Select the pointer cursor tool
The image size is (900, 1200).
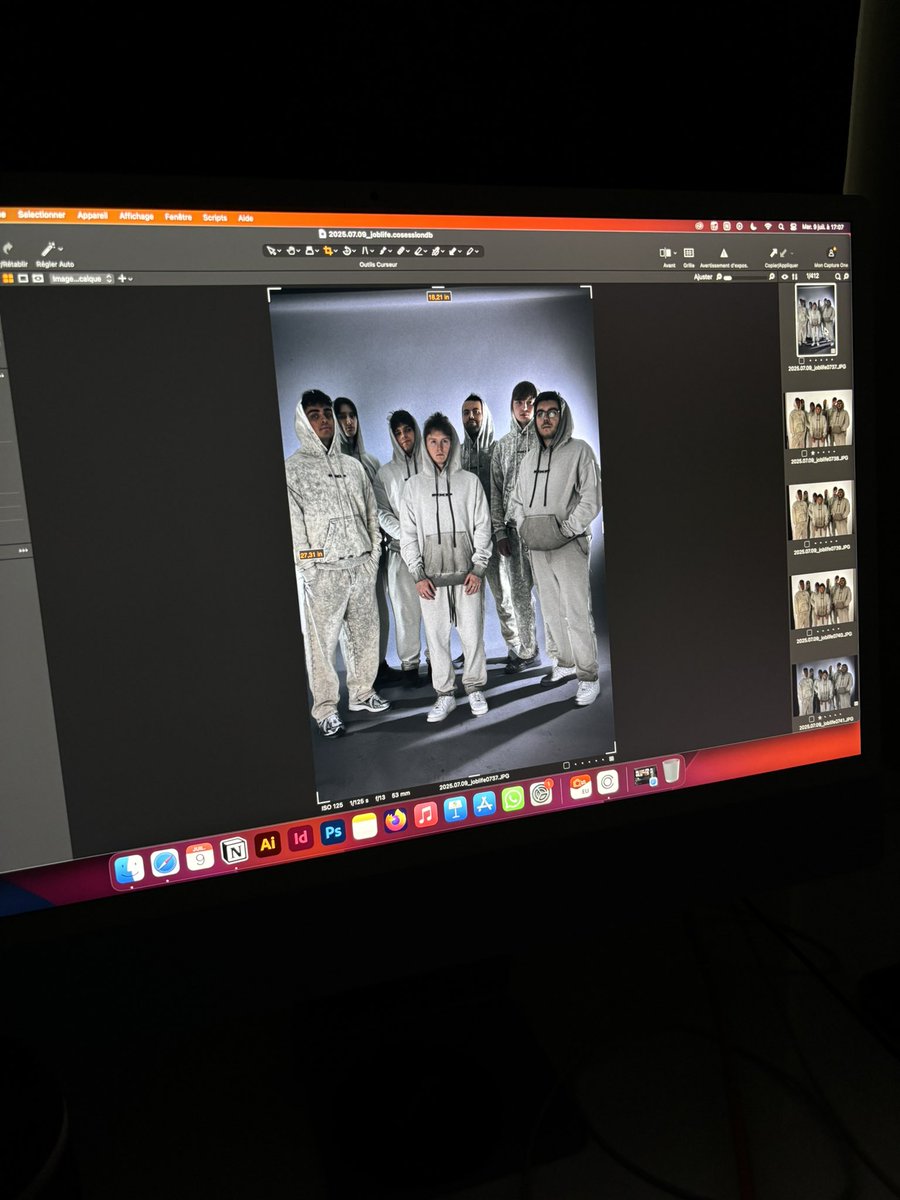[270, 250]
